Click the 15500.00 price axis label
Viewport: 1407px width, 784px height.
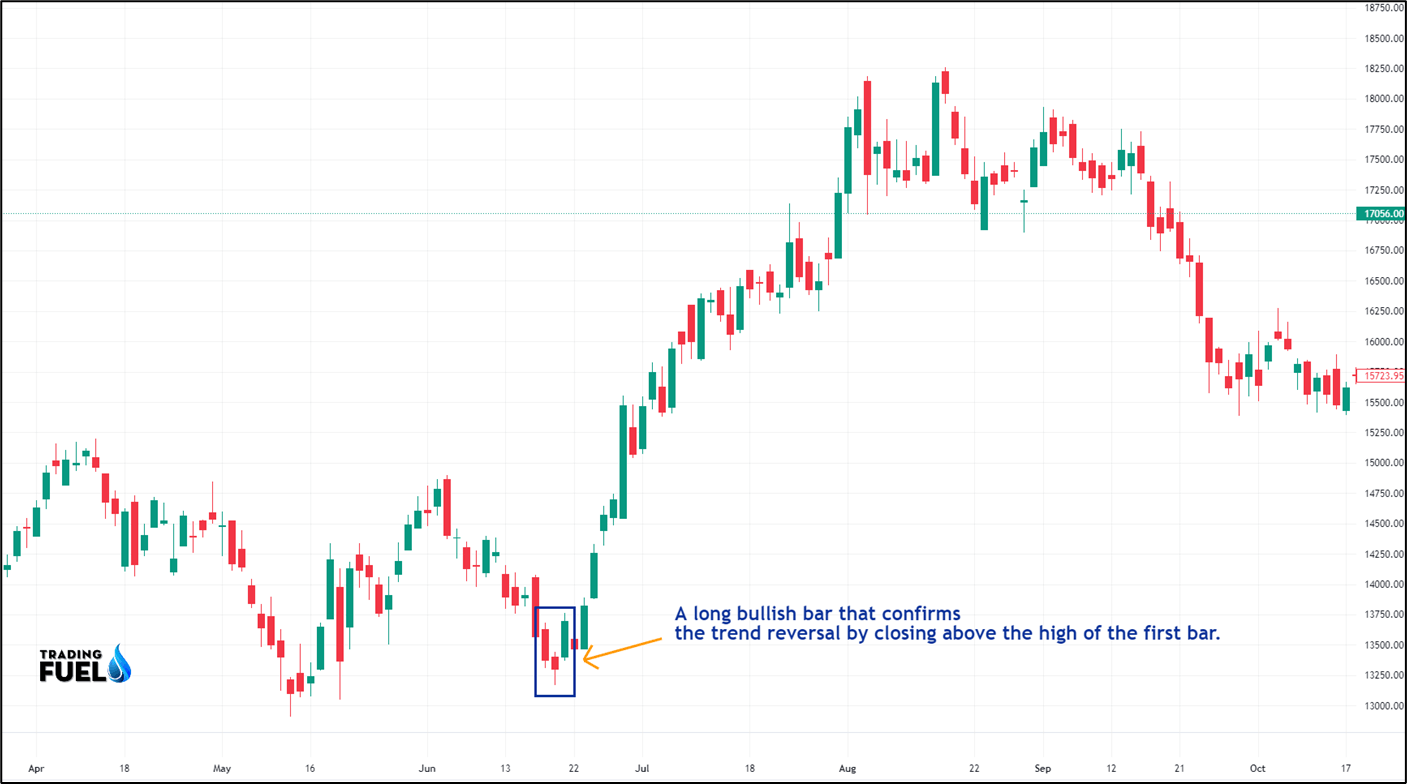(1384, 403)
